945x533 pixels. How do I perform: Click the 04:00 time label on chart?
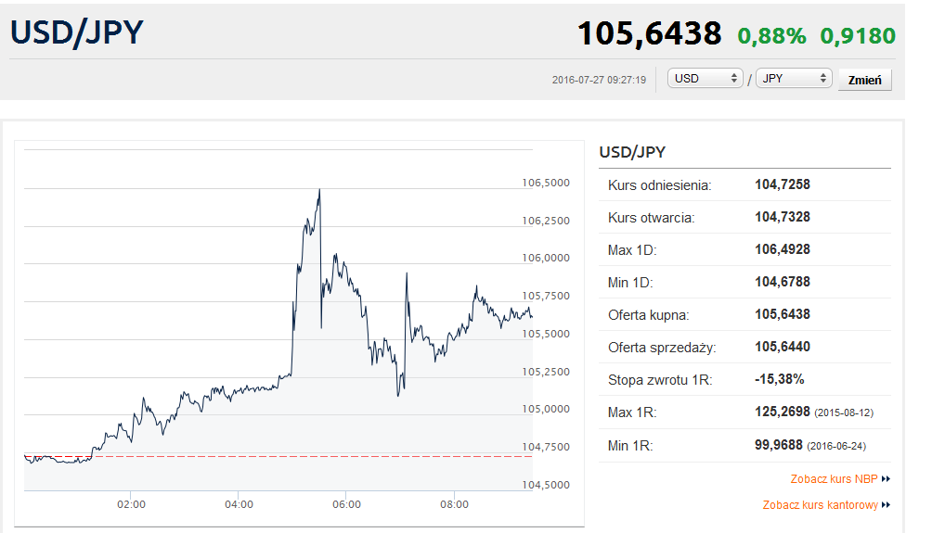(x=239, y=505)
